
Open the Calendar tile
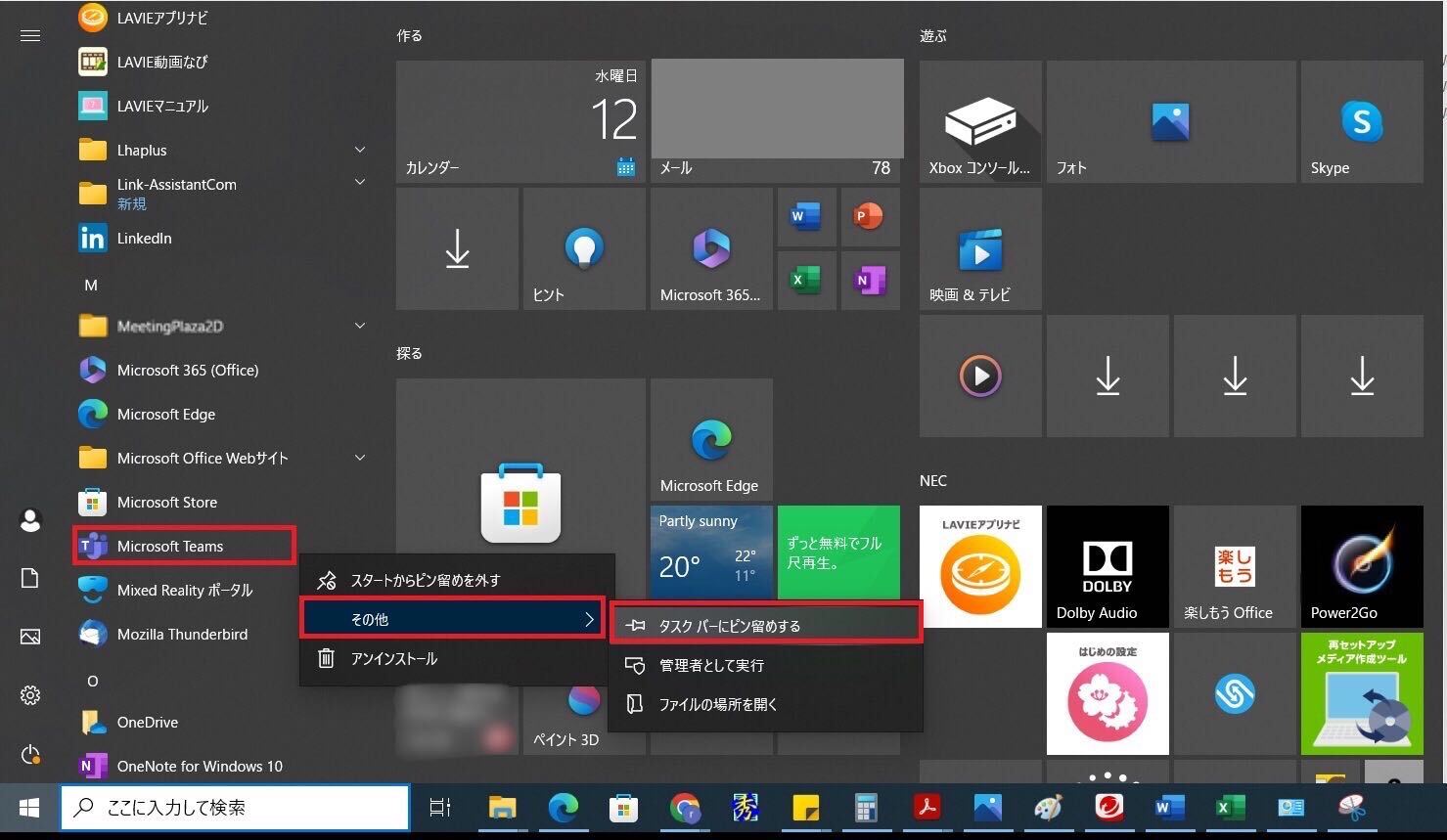(520, 122)
